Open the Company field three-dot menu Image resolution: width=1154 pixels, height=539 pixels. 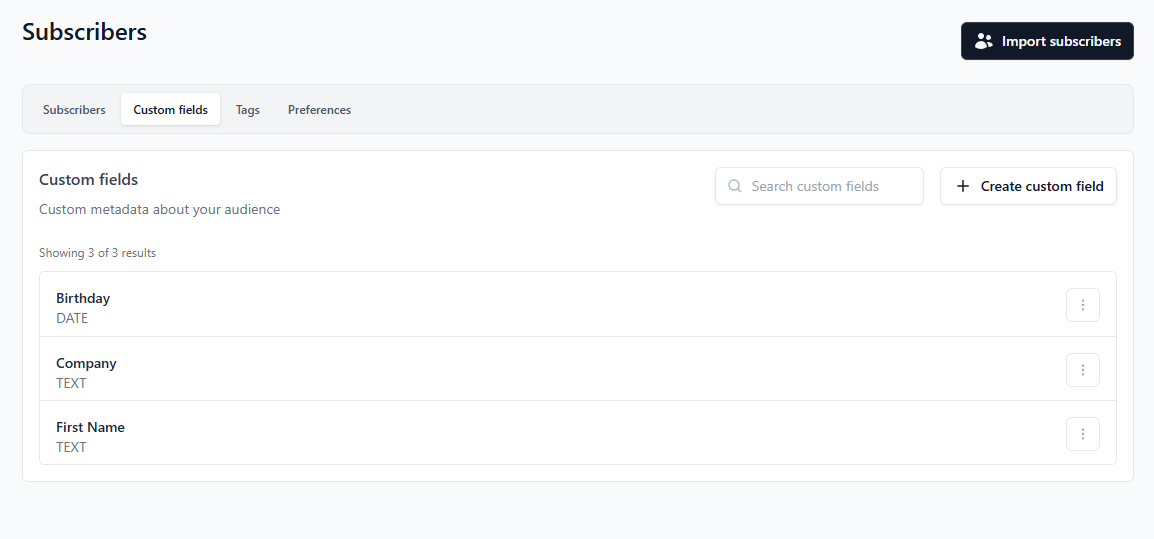coord(1082,370)
